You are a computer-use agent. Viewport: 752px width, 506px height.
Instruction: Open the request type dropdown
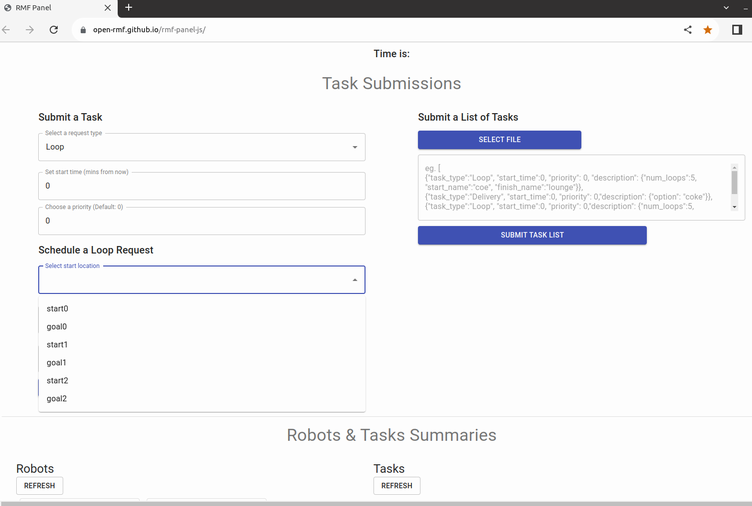(202, 147)
